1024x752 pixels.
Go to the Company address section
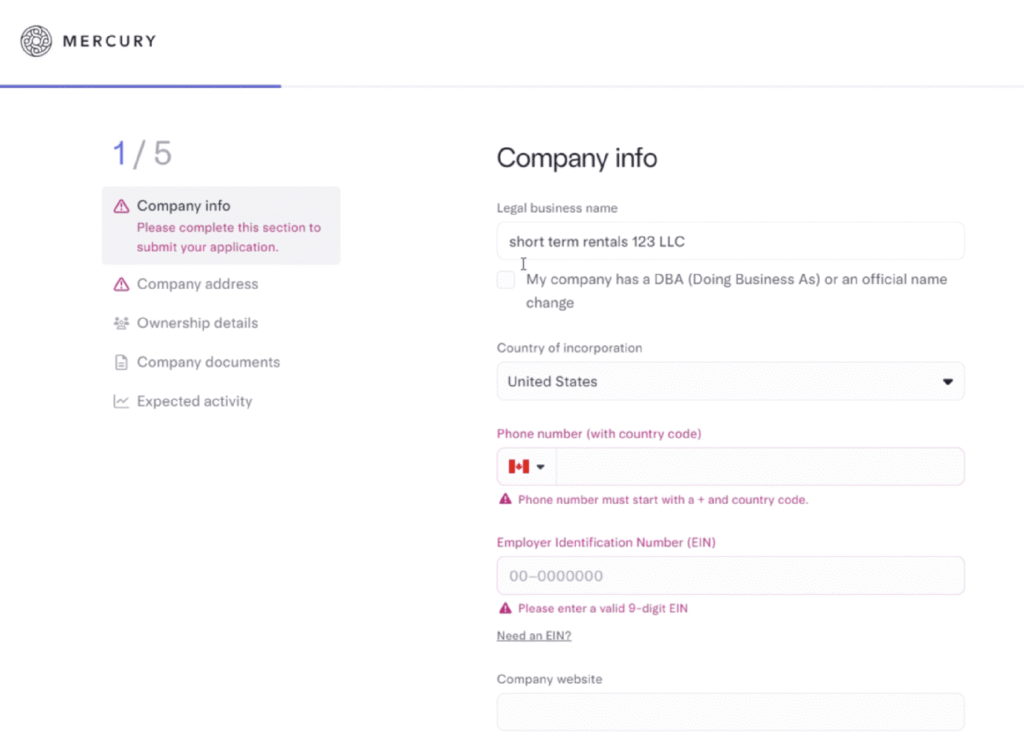pyautogui.click(x=197, y=284)
